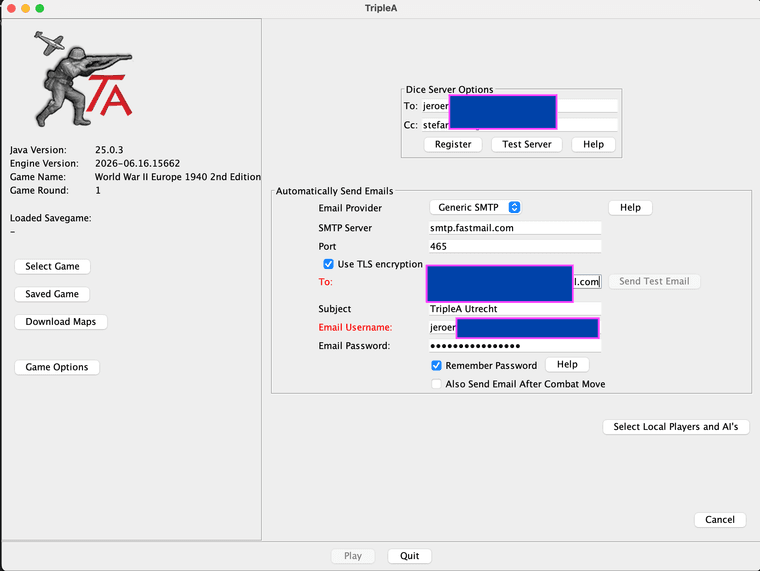Click the Test Server button
Screen dimensions: 760x571
coord(526,144)
